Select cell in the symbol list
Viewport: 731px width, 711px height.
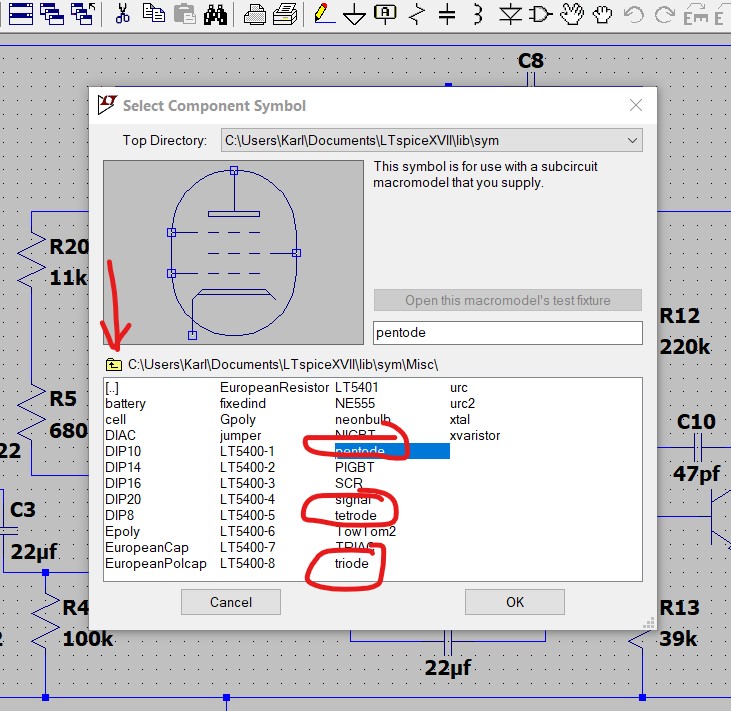pos(116,419)
